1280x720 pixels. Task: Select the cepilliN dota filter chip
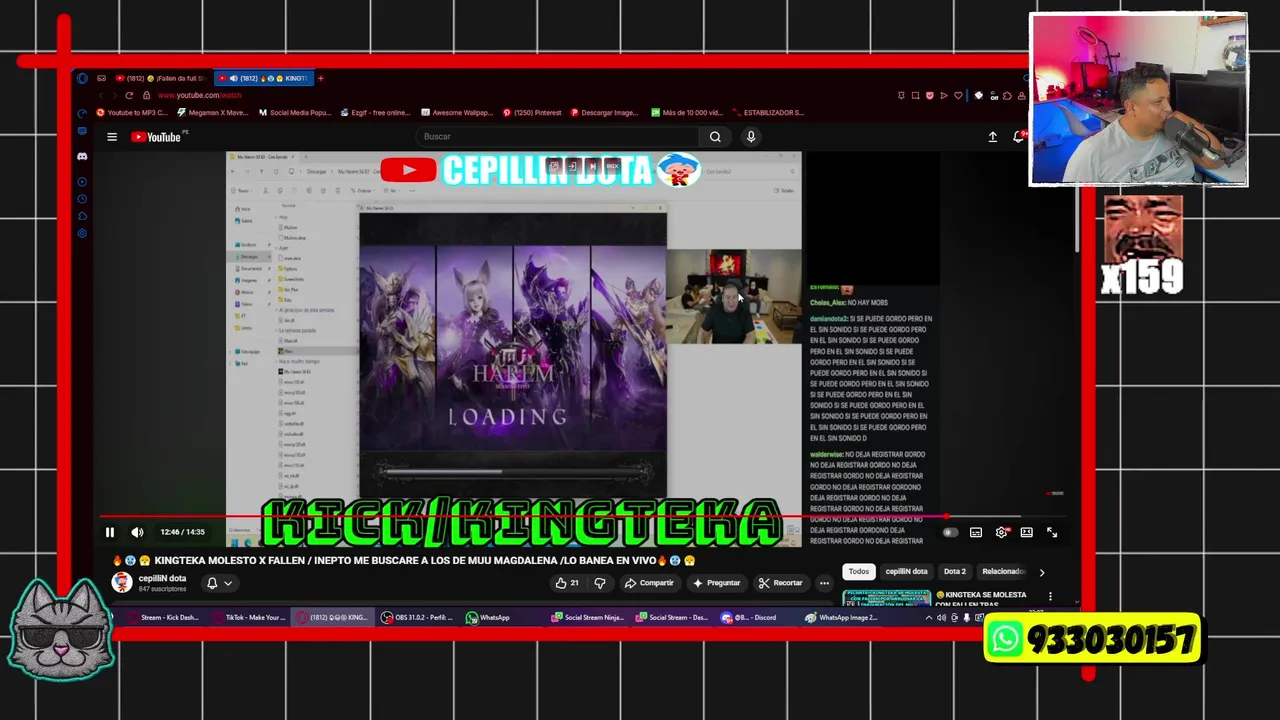[x=906, y=572]
